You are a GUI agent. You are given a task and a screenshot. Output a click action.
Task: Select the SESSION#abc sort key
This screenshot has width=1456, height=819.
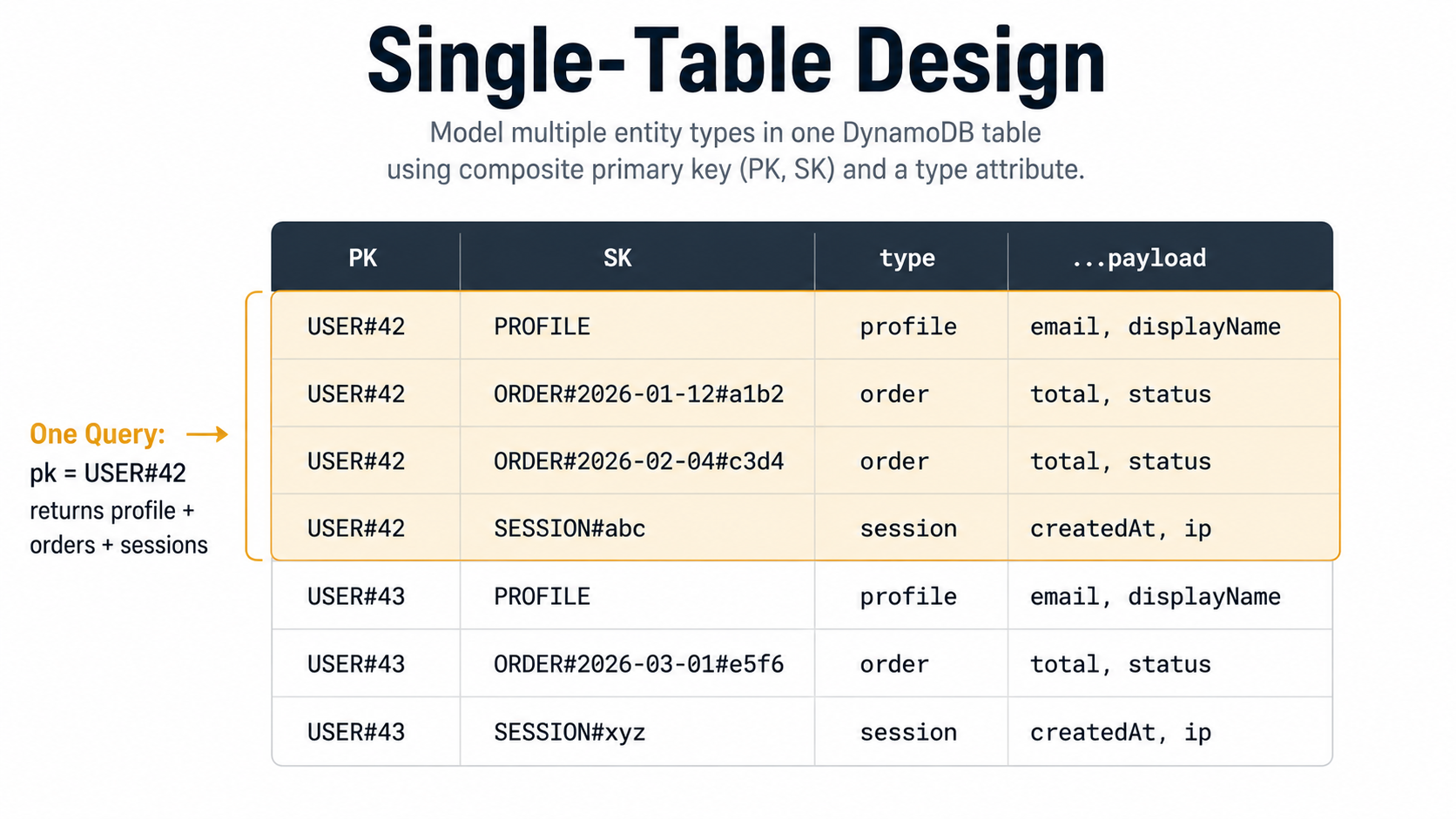pyautogui.click(x=570, y=528)
